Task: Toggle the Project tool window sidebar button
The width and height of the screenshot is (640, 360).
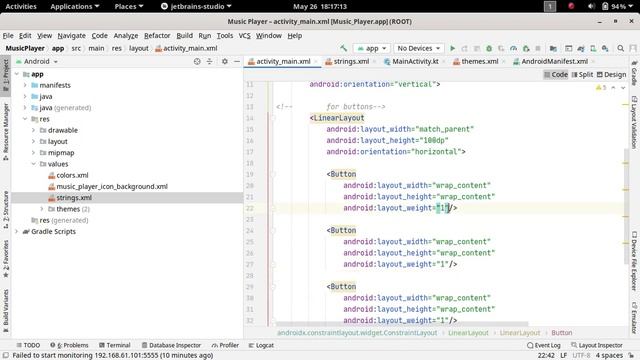Action: (x=6, y=76)
